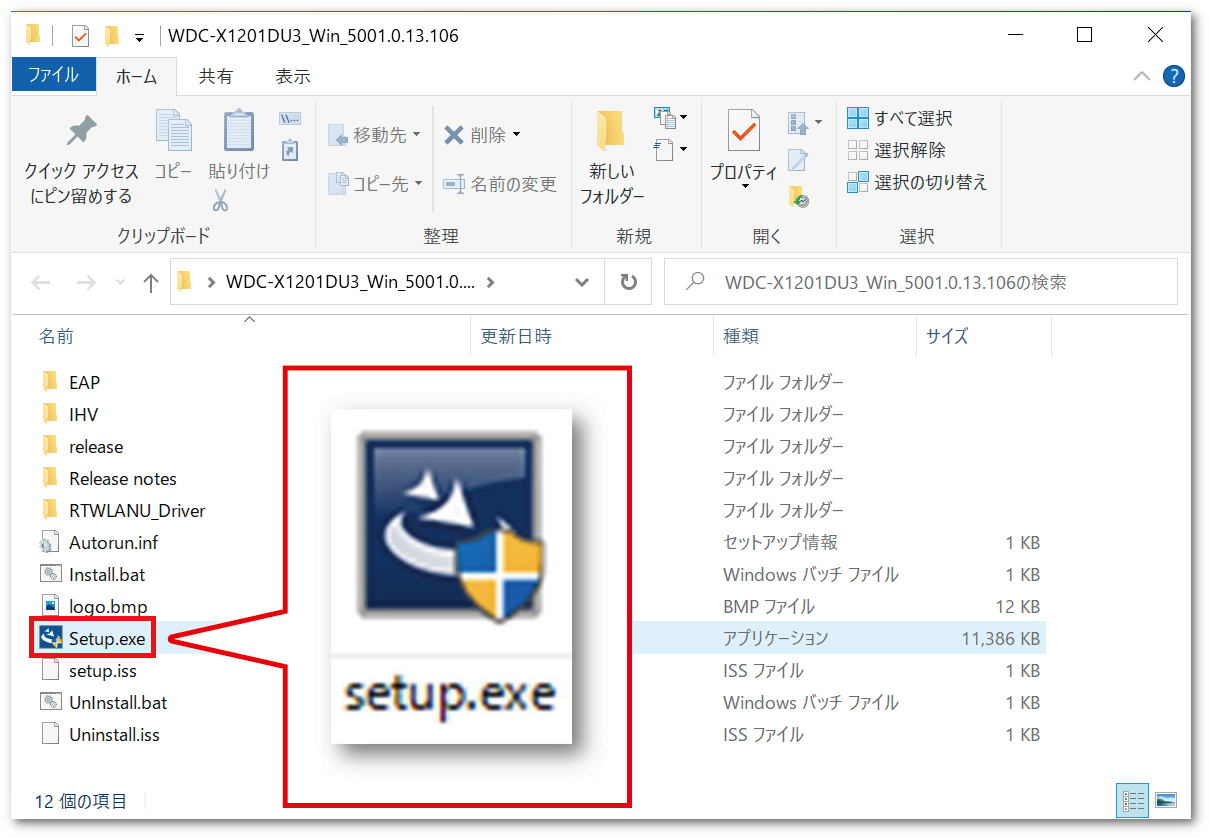This screenshot has width=1210, height=838.
Task: Switch to Large icons view in status bar
Action: (x=1165, y=800)
